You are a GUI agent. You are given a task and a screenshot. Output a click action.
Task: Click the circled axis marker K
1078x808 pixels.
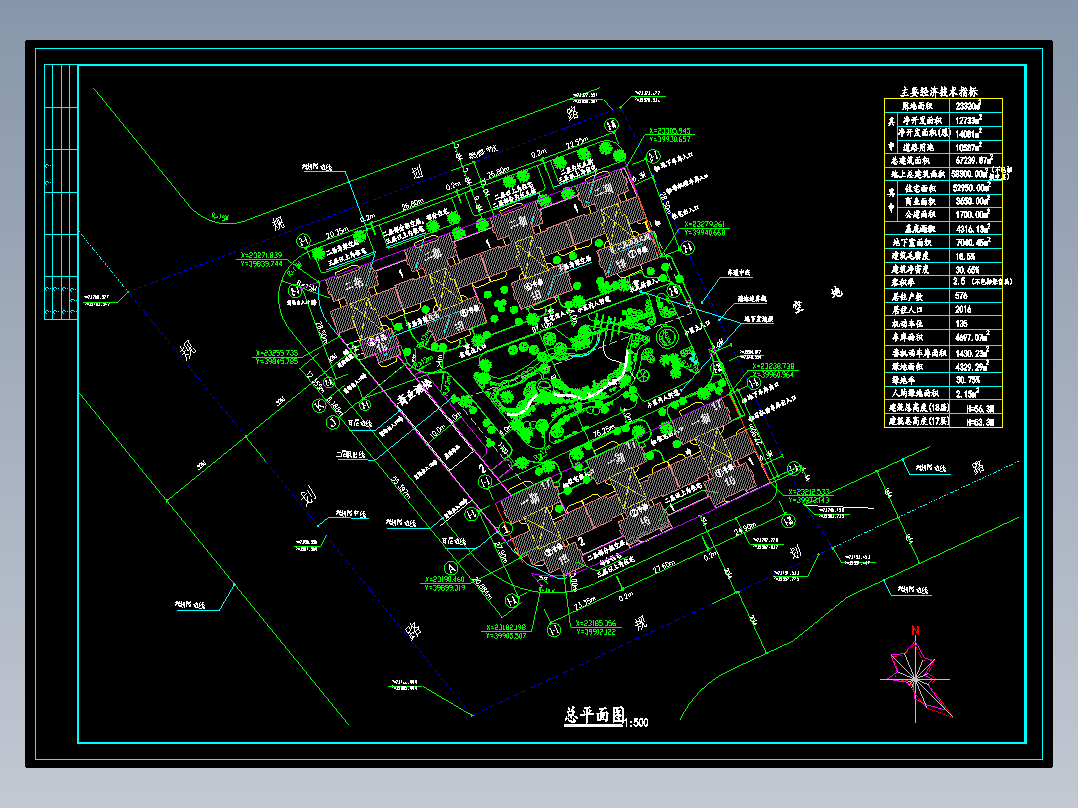coord(319,406)
